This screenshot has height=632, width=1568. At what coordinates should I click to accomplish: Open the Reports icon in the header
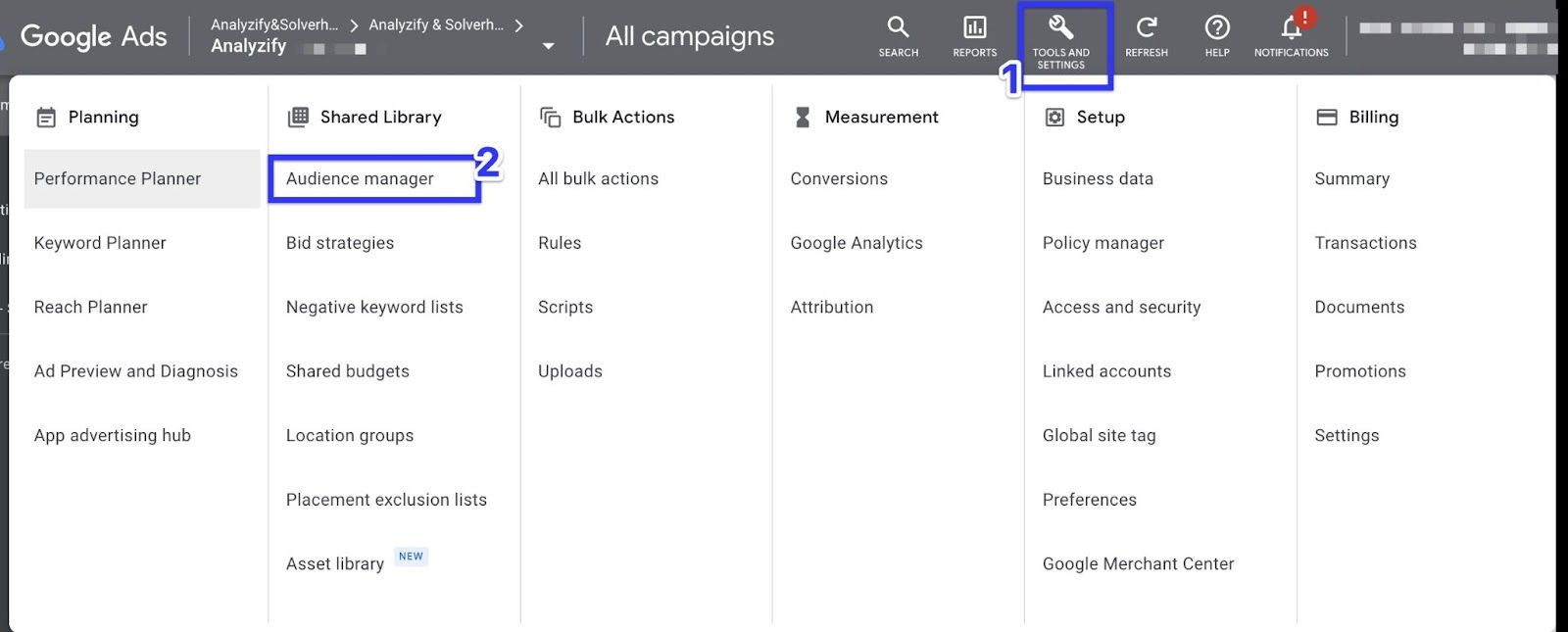coord(974,36)
